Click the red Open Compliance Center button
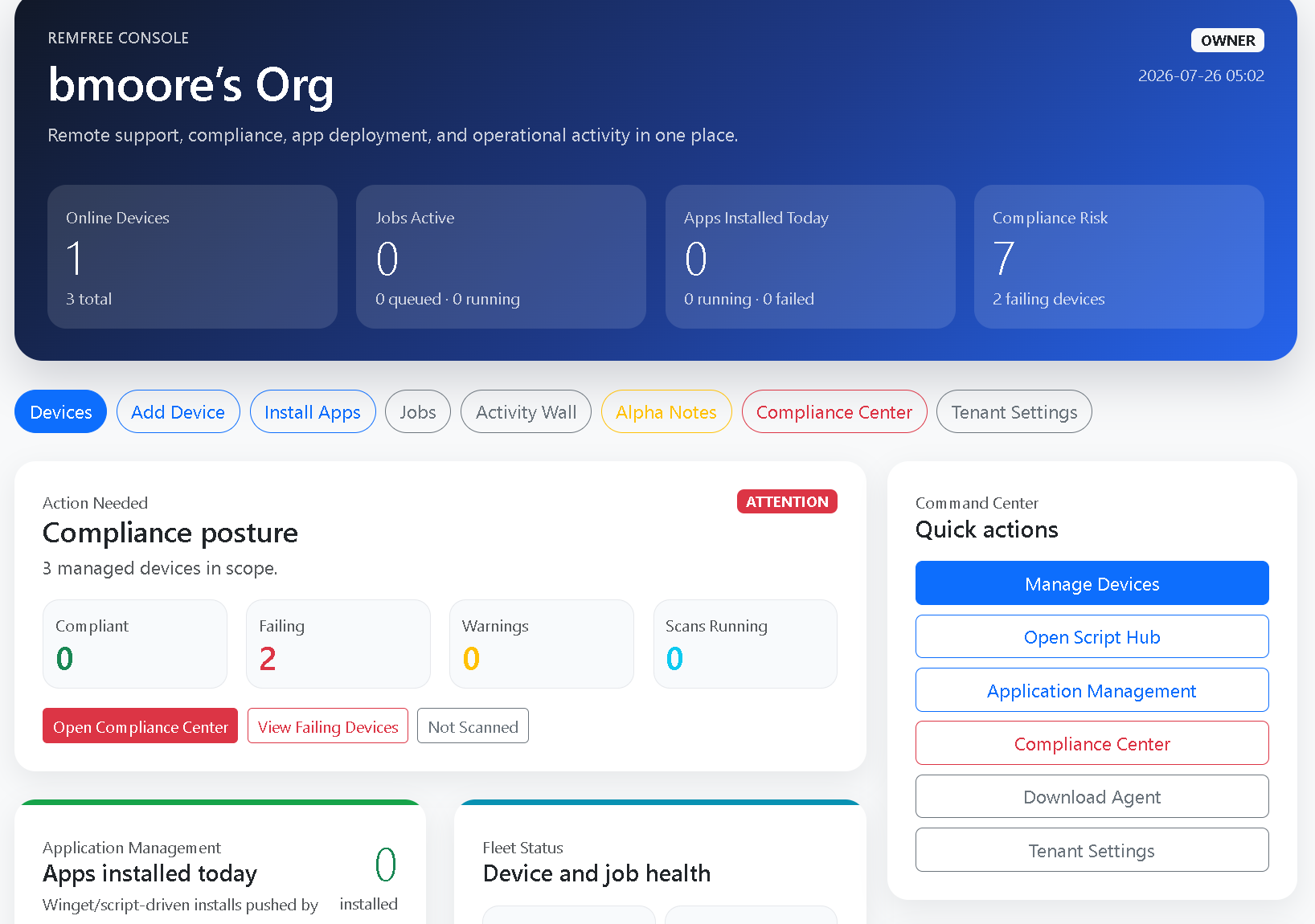The width and height of the screenshot is (1315, 924). pyautogui.click(x=140, y=726)
